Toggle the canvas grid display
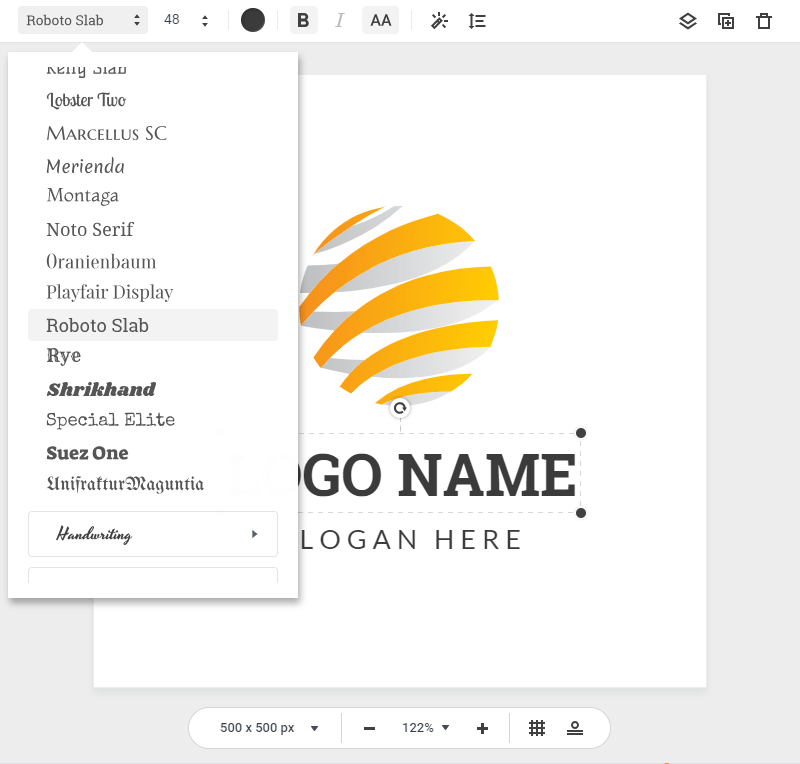The width and height of the screenshot is (800, 764). 537,728
